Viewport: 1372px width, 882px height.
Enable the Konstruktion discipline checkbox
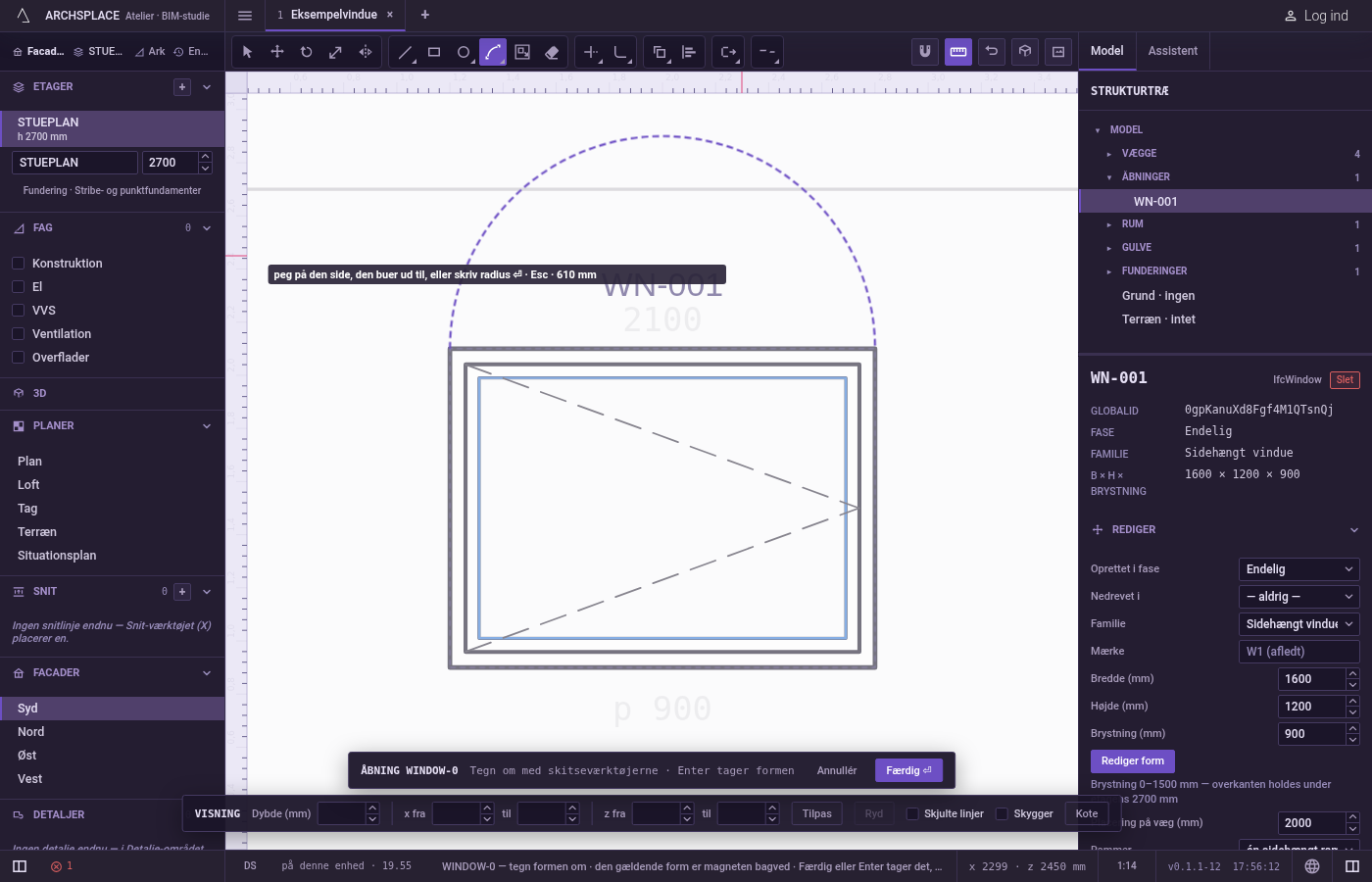click(18, 264)
